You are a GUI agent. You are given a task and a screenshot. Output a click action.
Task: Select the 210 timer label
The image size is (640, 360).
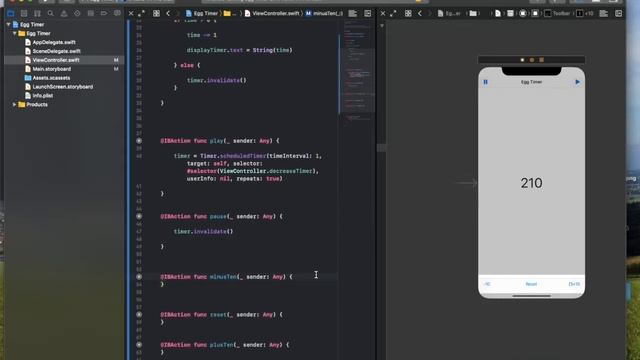coord(531,183)
